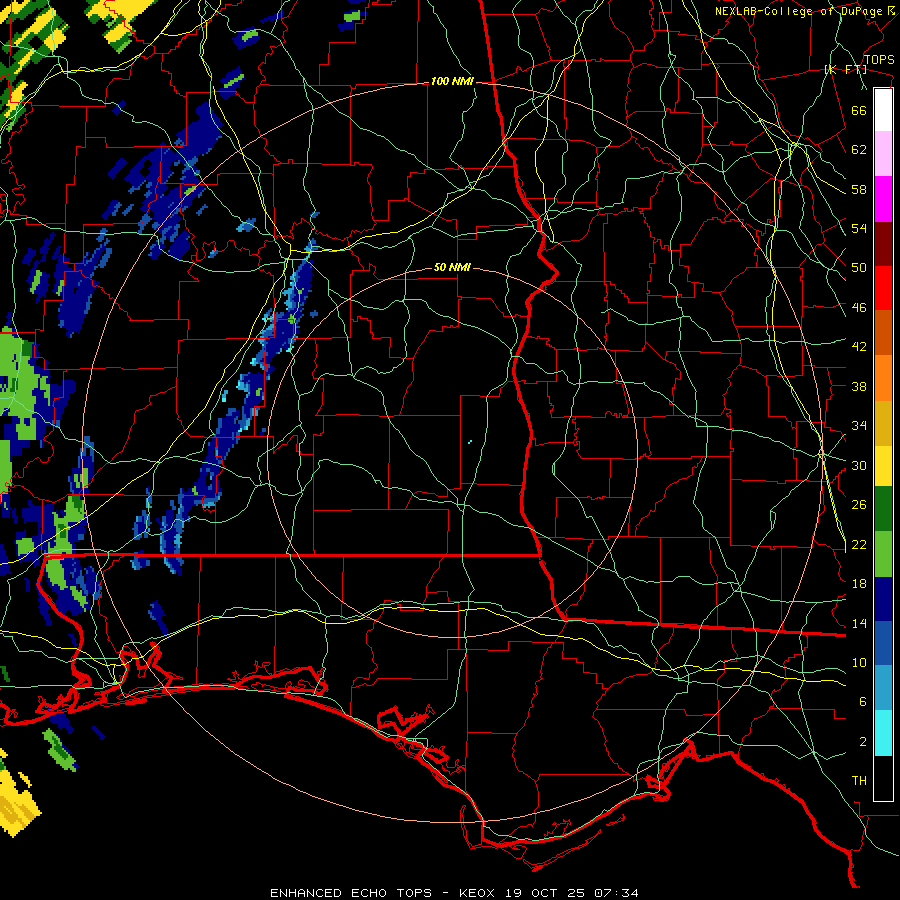
Task: Click the light green swatch between 22 and 18
Action: 883,554
